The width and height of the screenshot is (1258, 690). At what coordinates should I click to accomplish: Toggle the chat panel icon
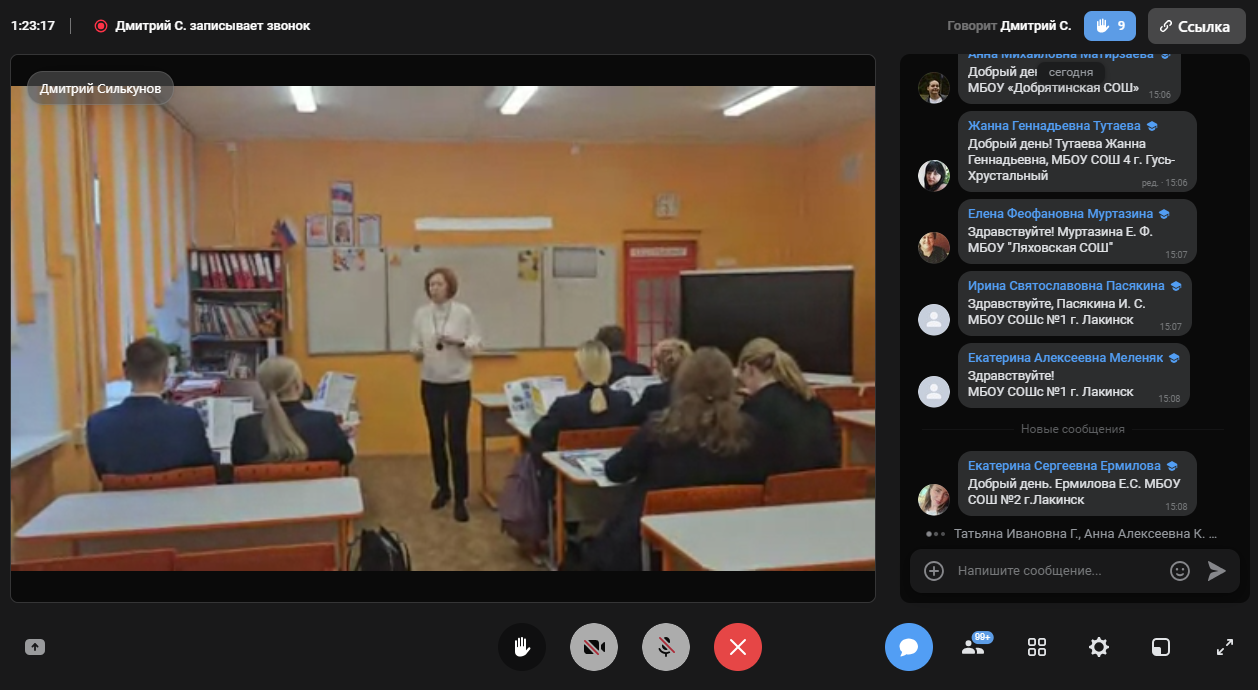(x=908, y=647)
